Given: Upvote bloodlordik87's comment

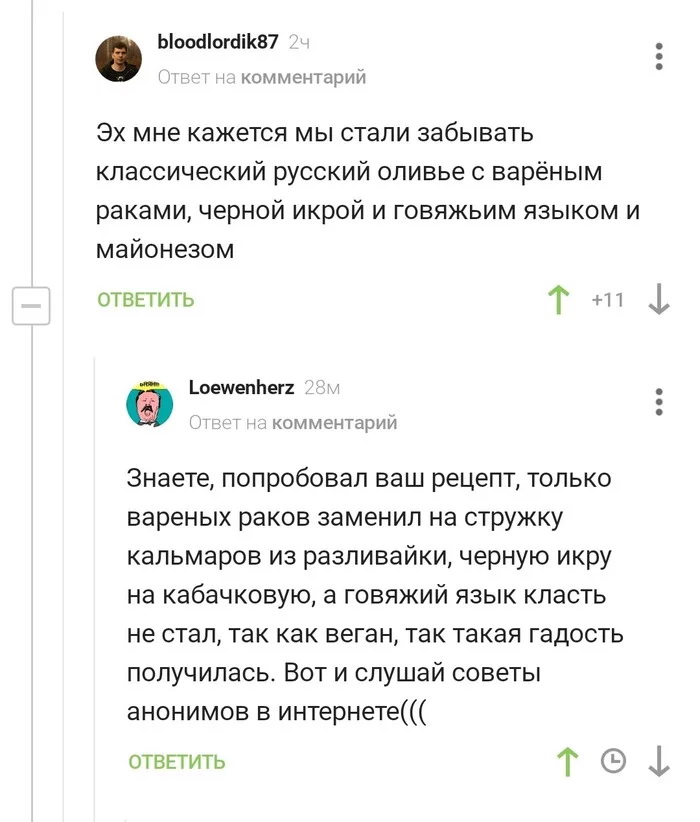Looking at the screenshot, I should pyautogui.click(x=558, y=300).
